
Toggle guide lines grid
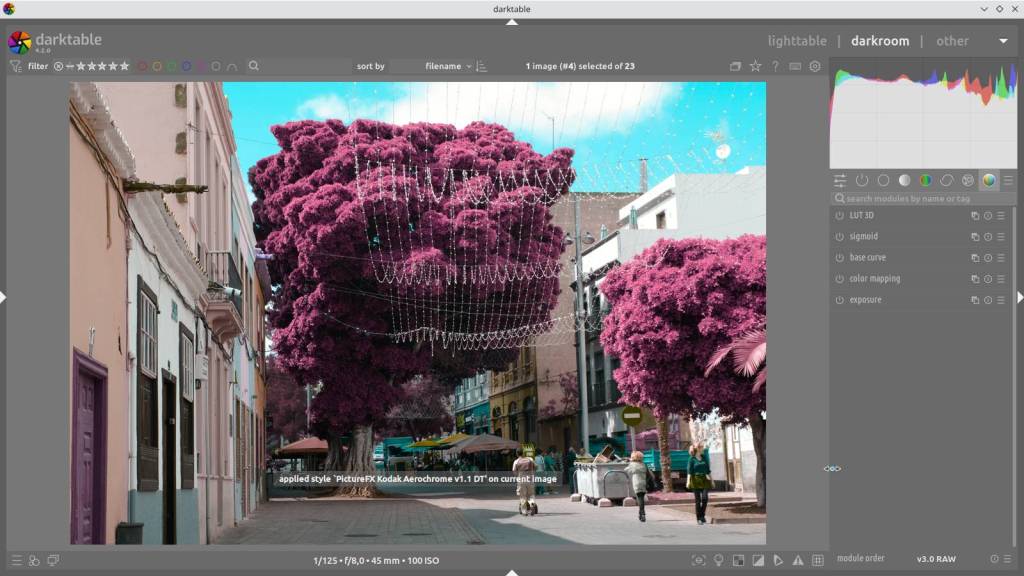(818, 560)
